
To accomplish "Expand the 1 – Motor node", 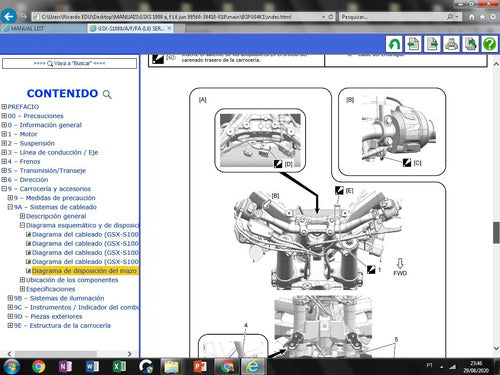I will click(4, 134).
